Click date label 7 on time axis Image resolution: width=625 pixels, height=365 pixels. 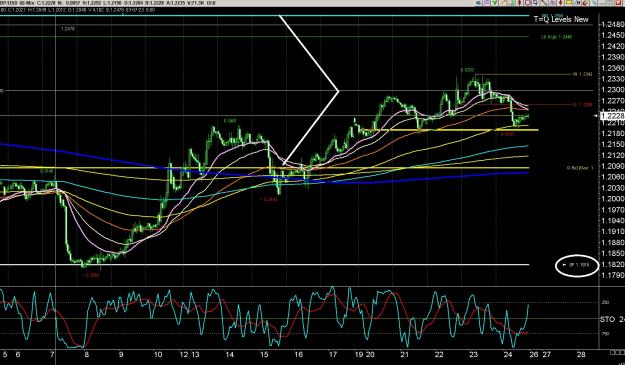(x=52, y=354)
